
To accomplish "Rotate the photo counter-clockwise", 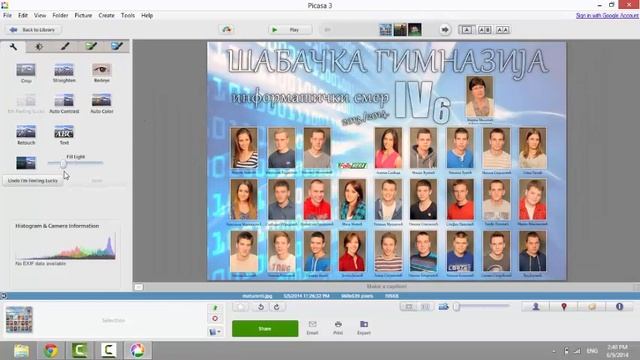I will click(x=261, y=307).
